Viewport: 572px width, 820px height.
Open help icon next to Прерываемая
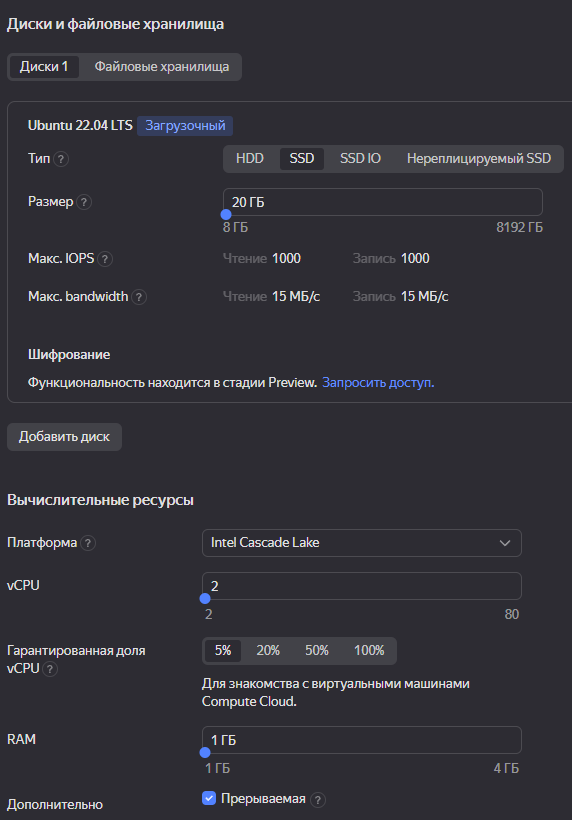(x=318, y=800)
